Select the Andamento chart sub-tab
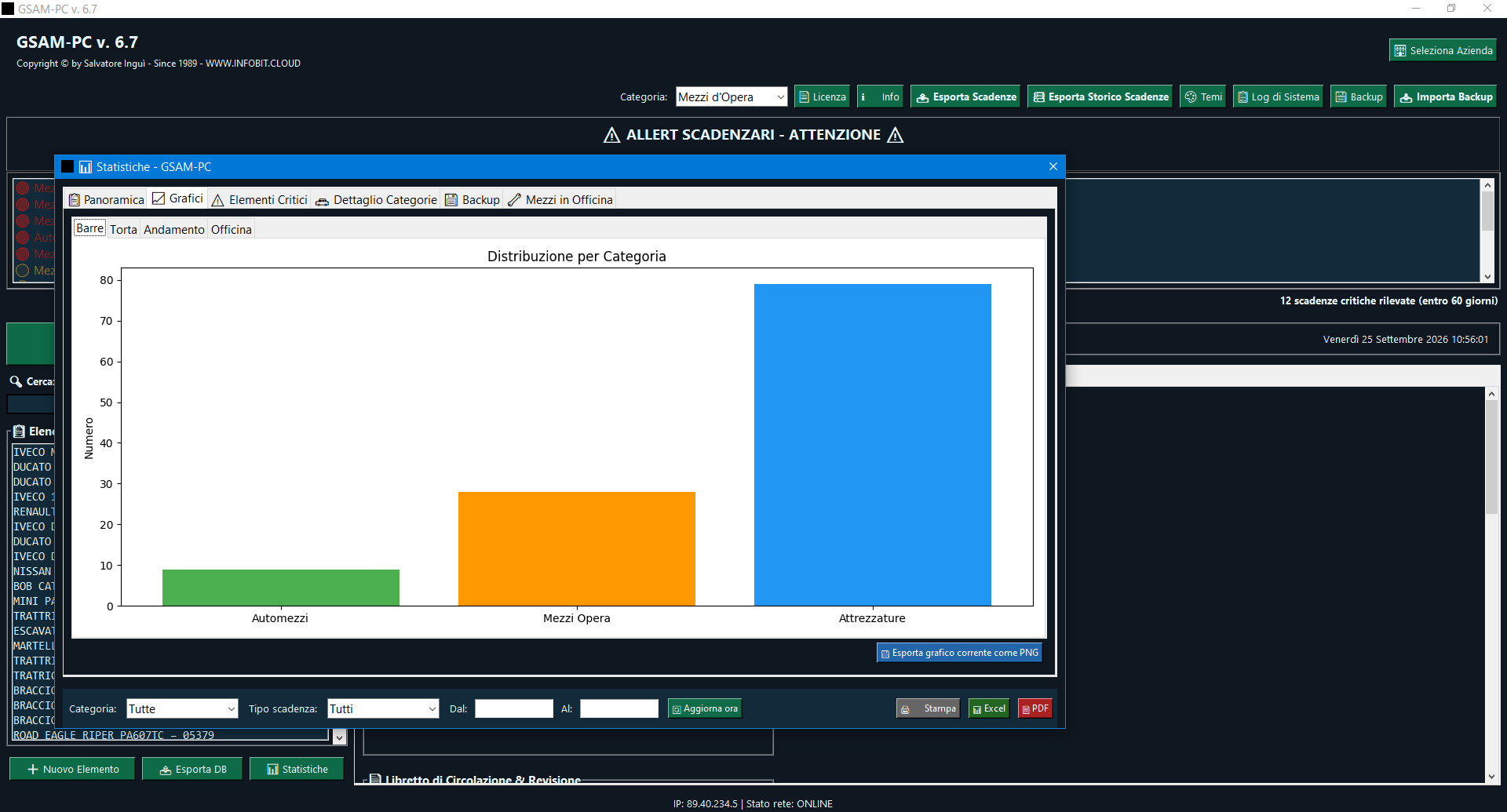Screen dimensions: 1507x812 (x=174, y=229)
